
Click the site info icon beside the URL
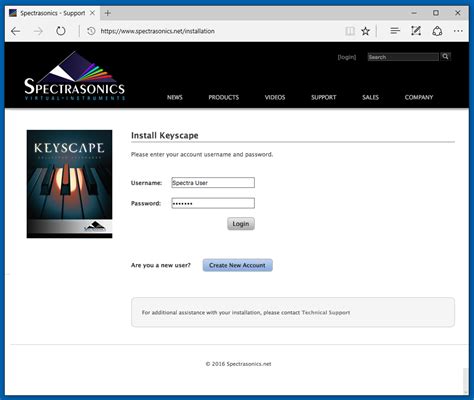pyautogui.click(x=91, y=31)
